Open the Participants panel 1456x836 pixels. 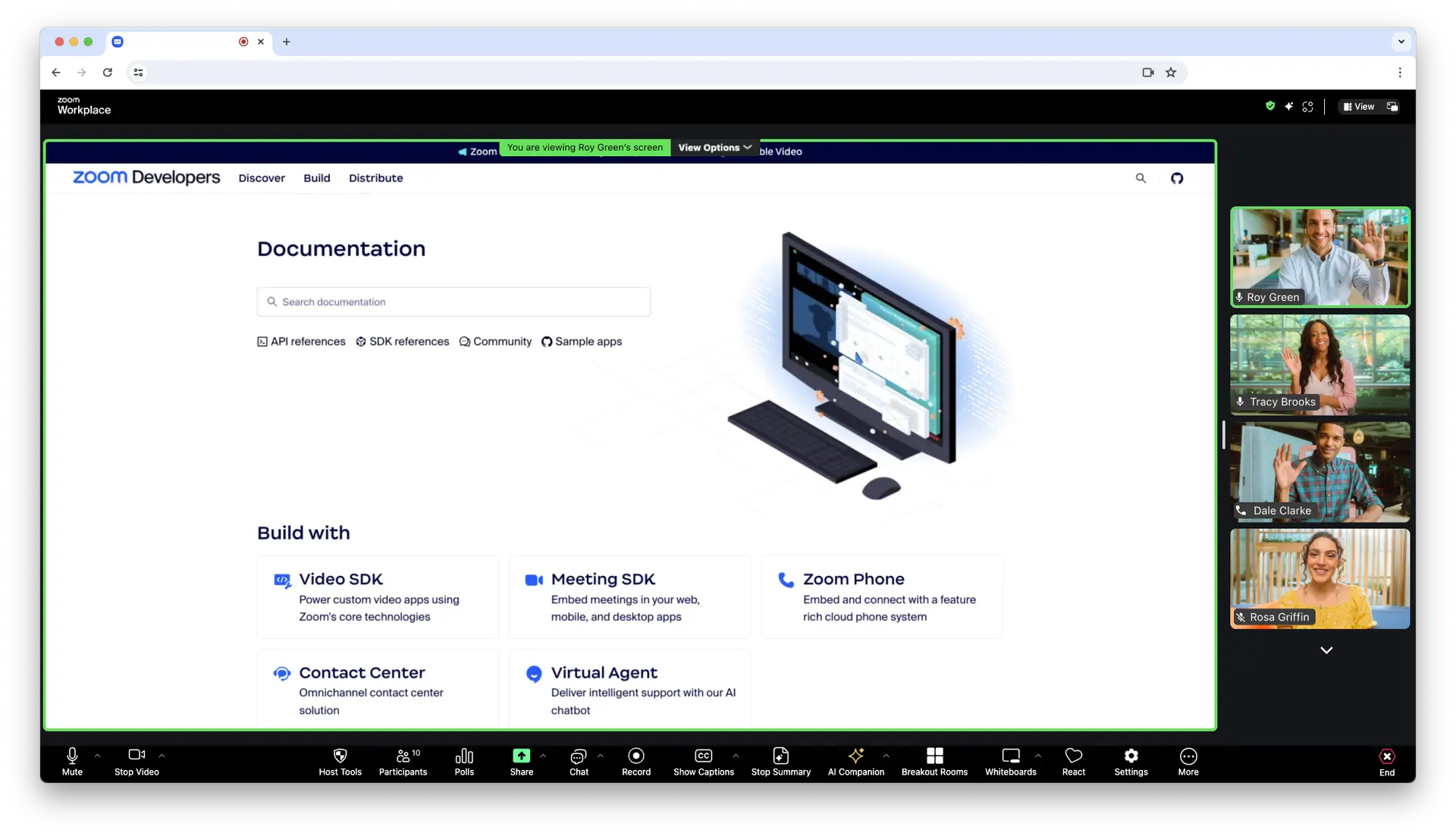tap(403, 756)
